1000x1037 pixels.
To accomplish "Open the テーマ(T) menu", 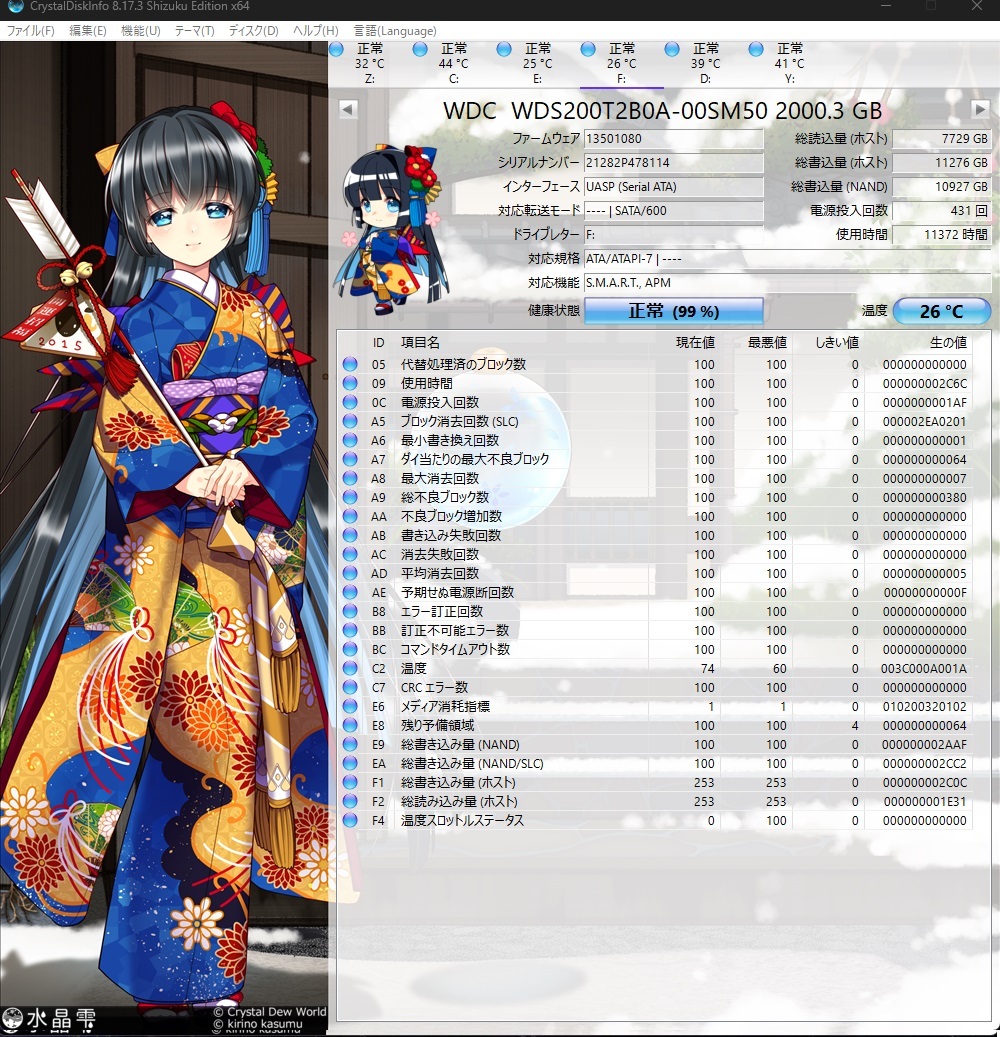I will pos(194,31).
